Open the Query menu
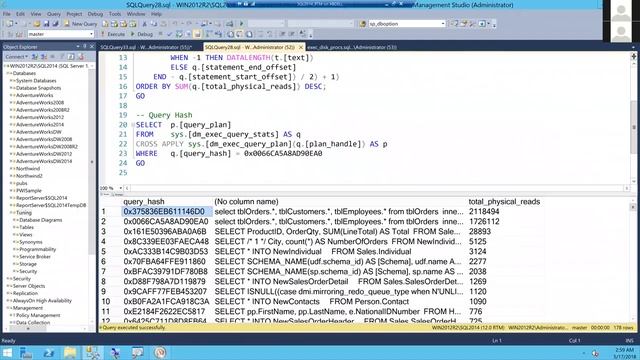 tap(53, 14)
